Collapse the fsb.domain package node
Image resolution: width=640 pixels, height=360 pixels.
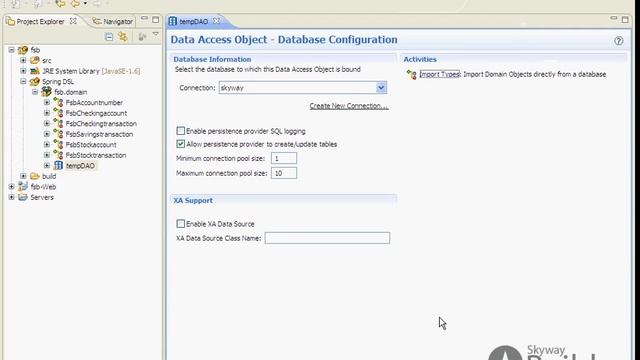tap(35, 92)
